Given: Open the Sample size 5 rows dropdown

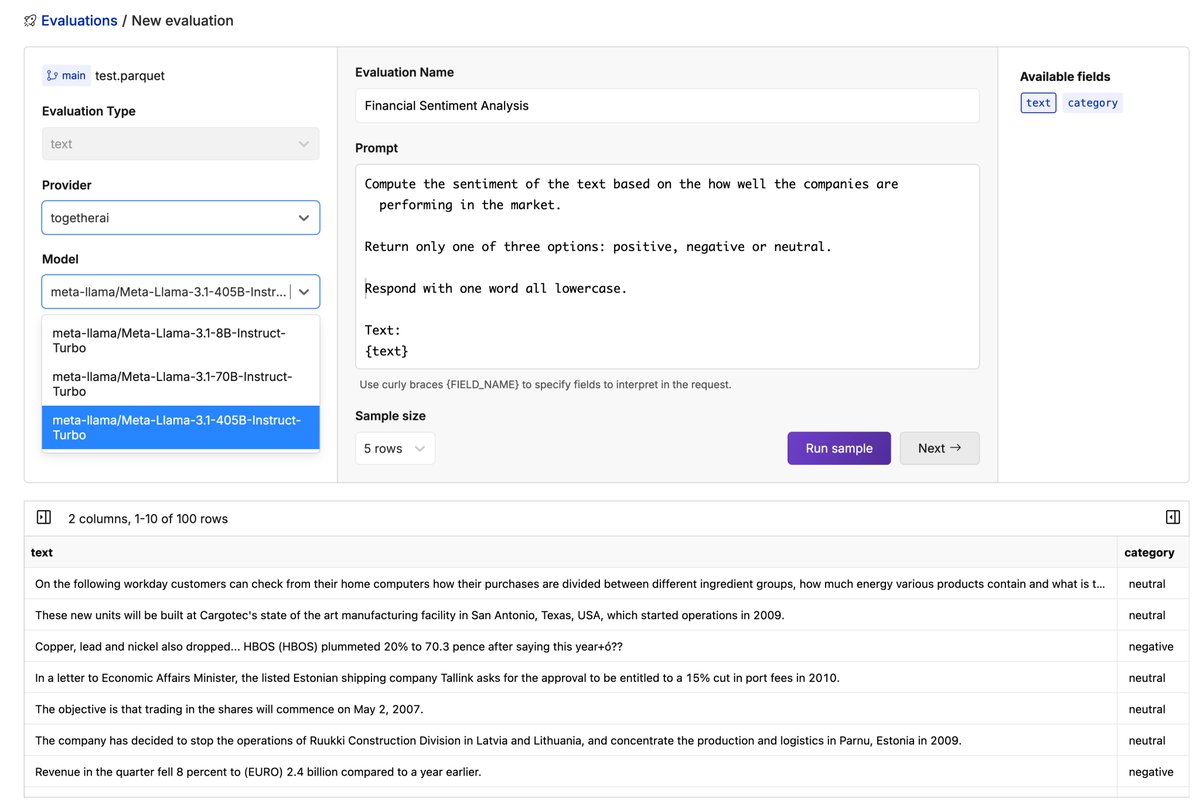Looking at the screenshot, I should 395,448.
